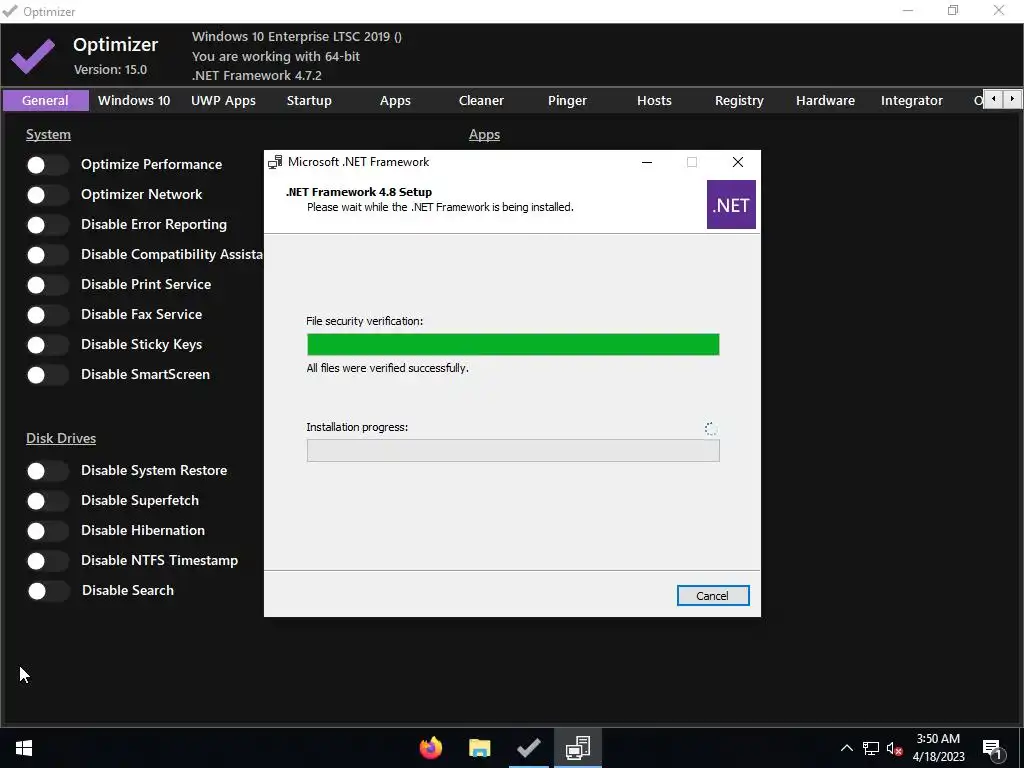Minimize the Optimizer window
The width and height of the screenshot is (1024, 768).
pos(908,10)
